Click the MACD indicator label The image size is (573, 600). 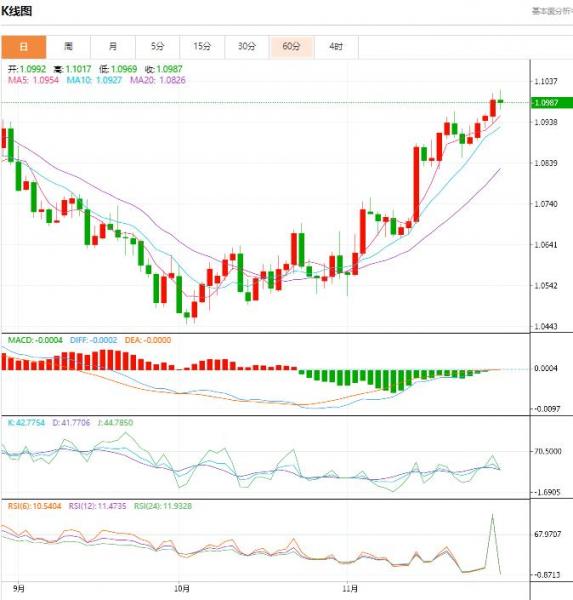[35, 340]
